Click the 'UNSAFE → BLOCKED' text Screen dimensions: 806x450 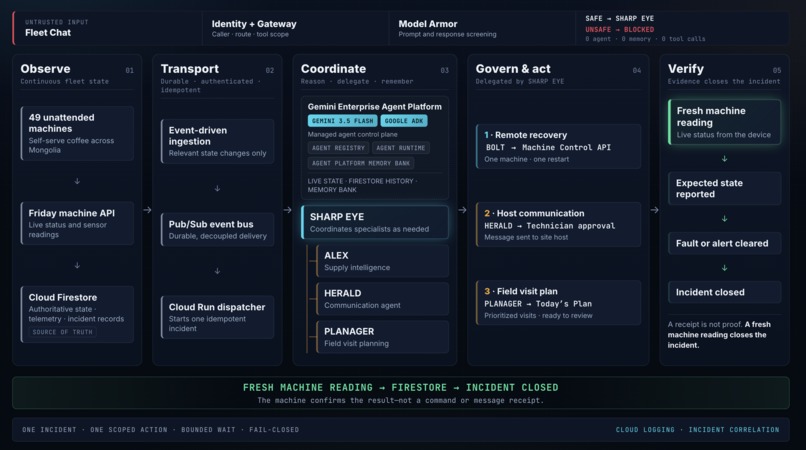[619, 30]
